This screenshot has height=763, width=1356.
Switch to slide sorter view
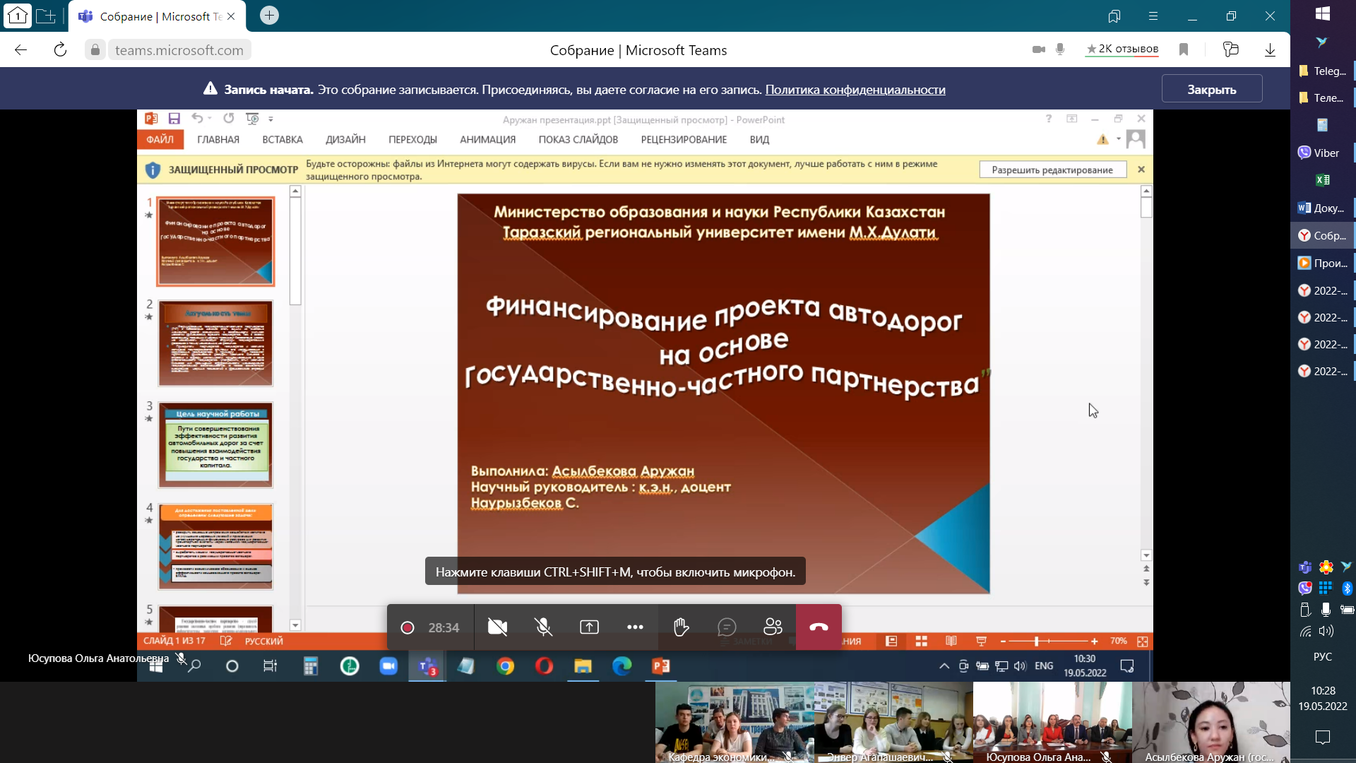(921, 641)
